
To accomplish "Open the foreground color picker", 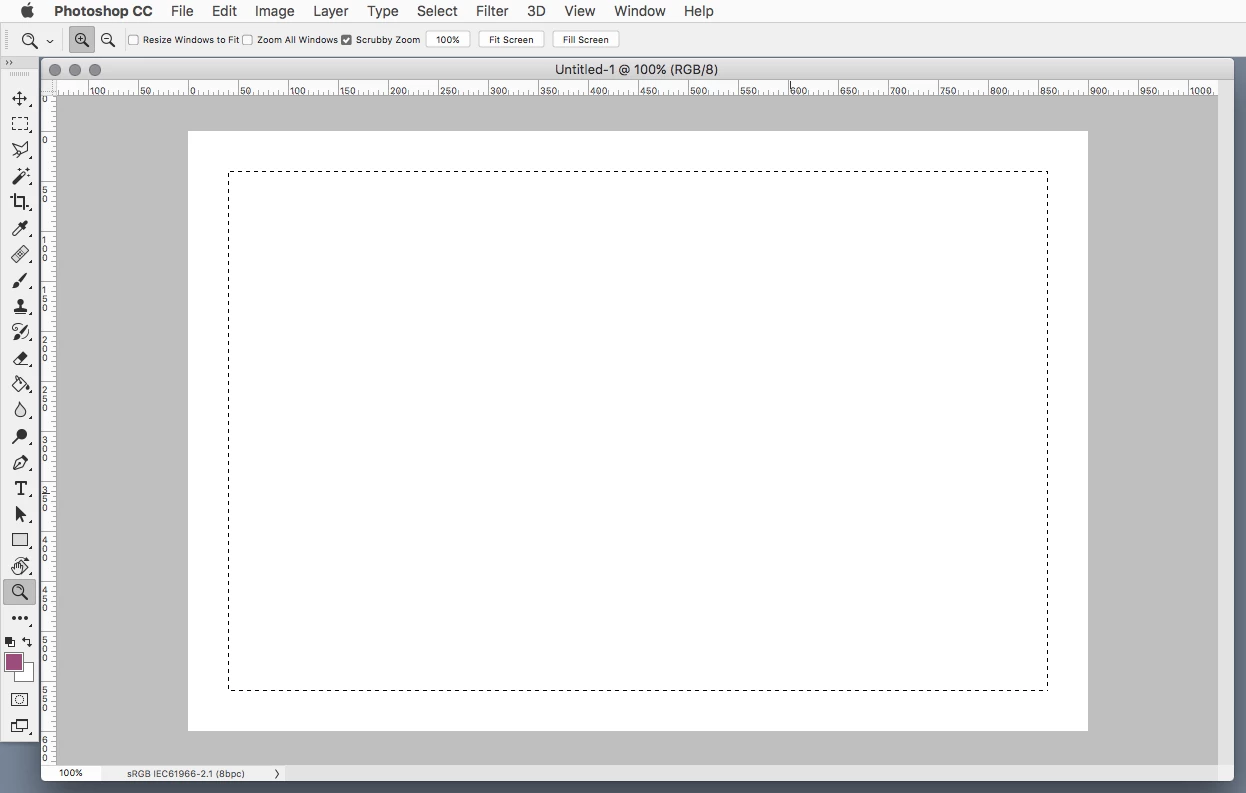I will click(x=13, y=661).
